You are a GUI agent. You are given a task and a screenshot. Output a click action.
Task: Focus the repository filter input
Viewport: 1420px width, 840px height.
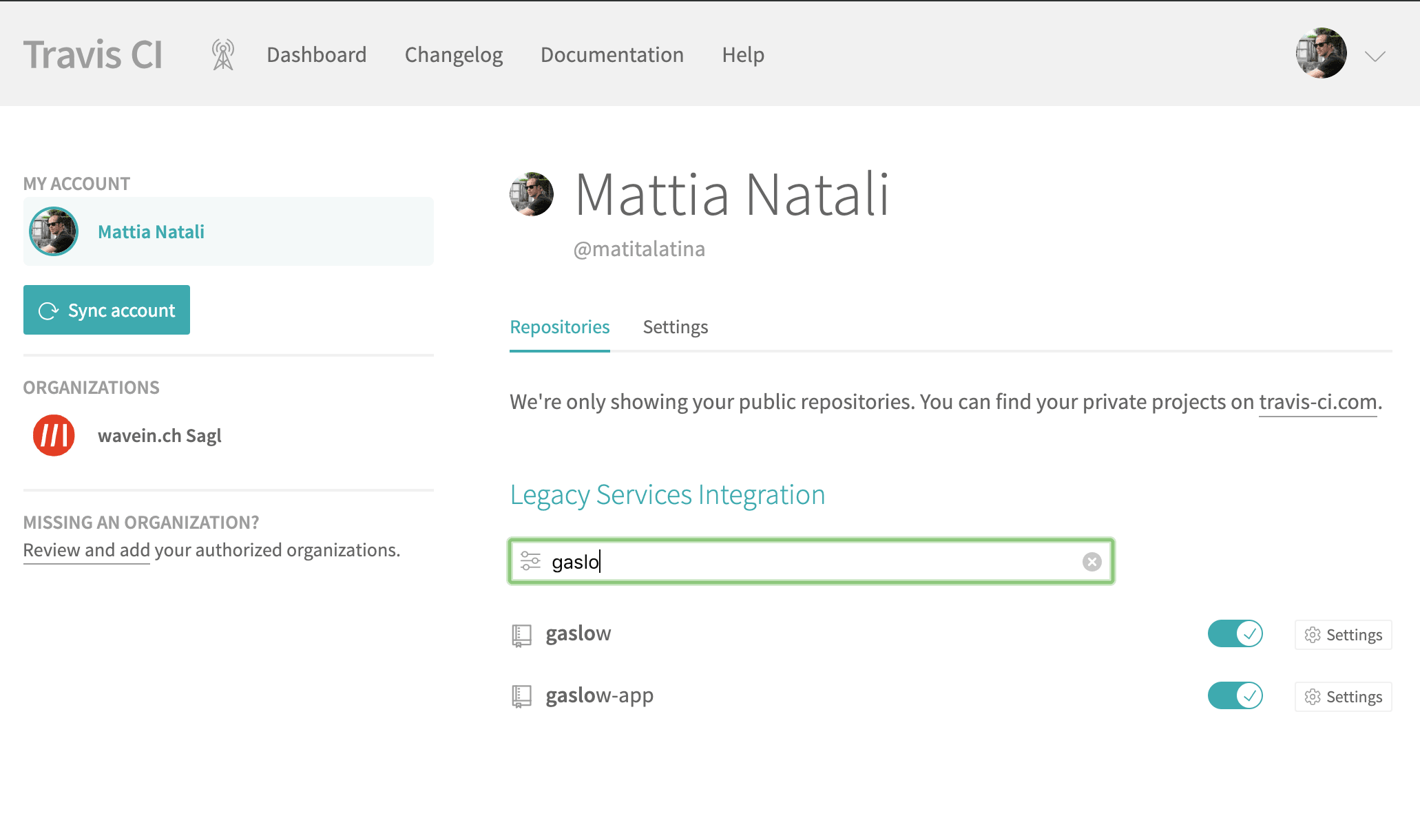[811, 562]
